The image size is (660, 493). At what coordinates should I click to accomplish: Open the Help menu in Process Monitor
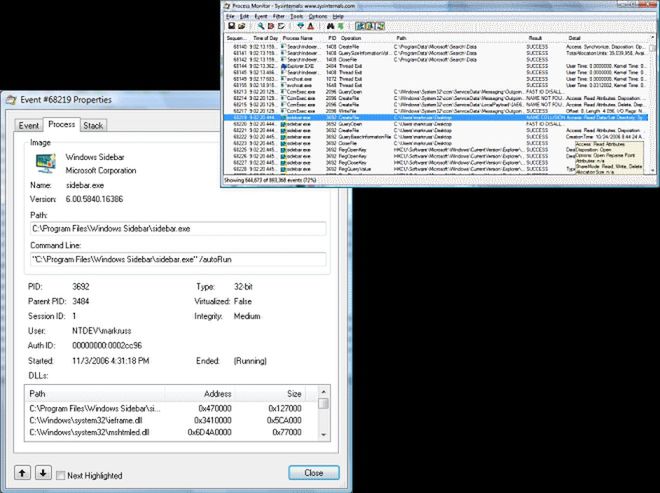coord(338,16)
